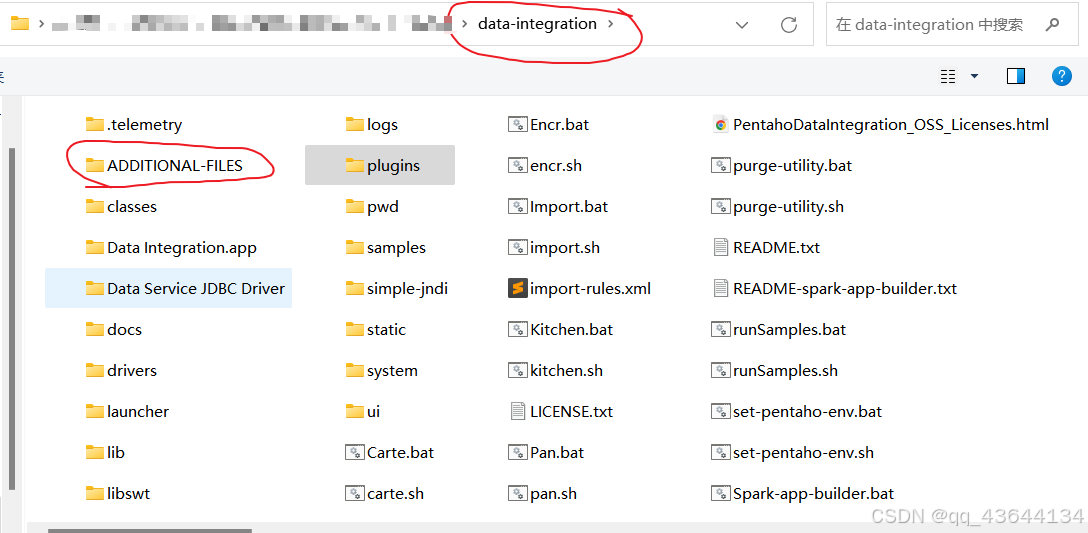
Task: Select kitchen.sh script file
Action: 556,371
